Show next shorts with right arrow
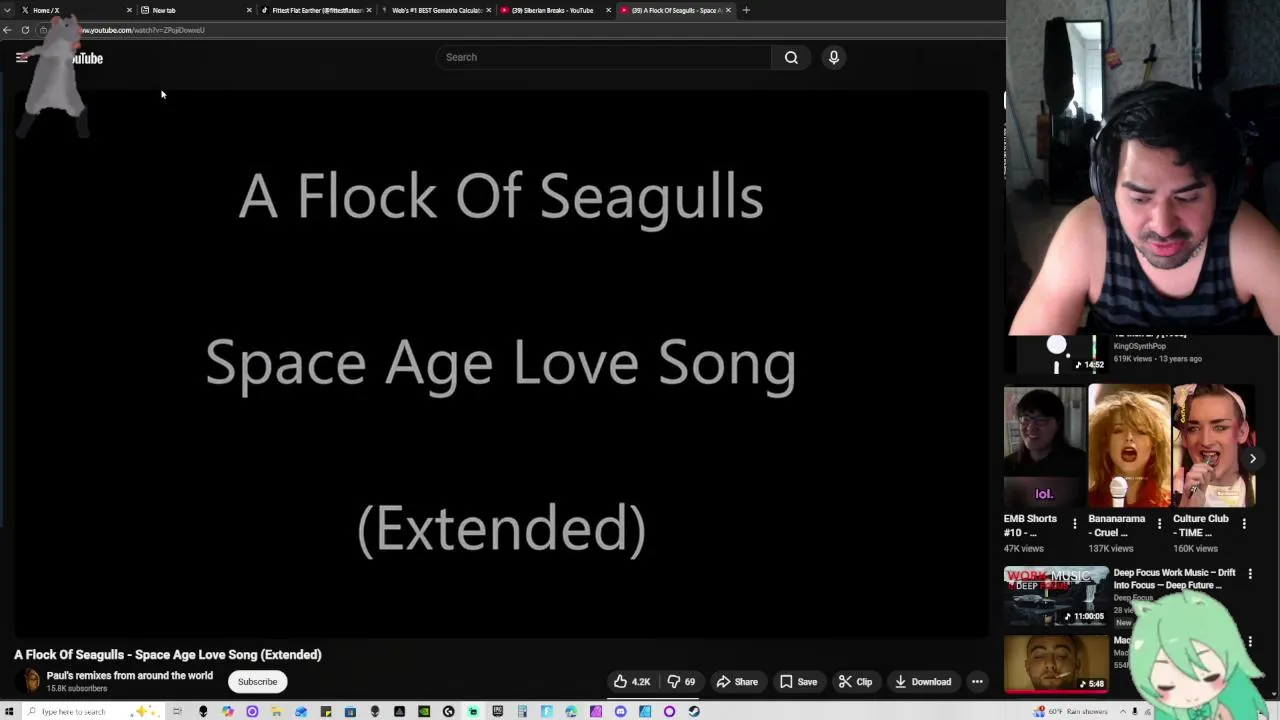The width and height of the screenshot is (1280, 720). 1252,459
